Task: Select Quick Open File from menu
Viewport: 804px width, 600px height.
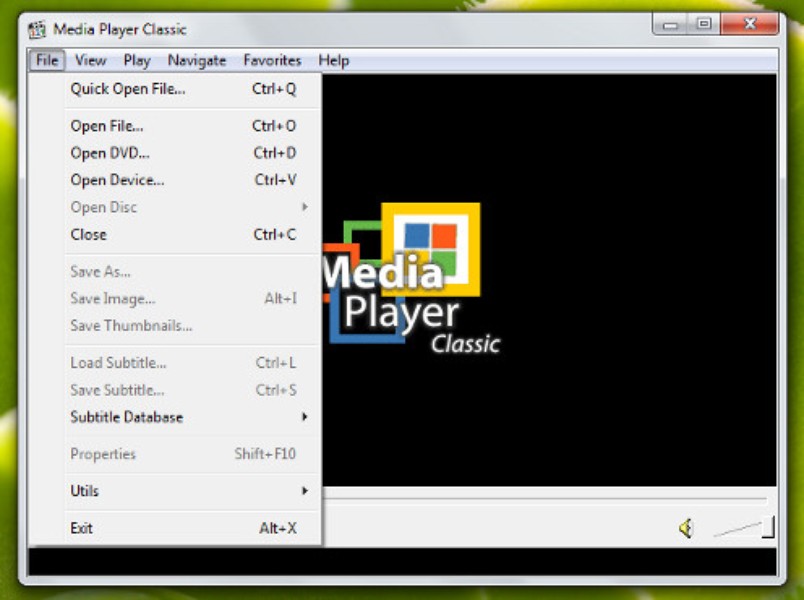Action: click(128, 89)
